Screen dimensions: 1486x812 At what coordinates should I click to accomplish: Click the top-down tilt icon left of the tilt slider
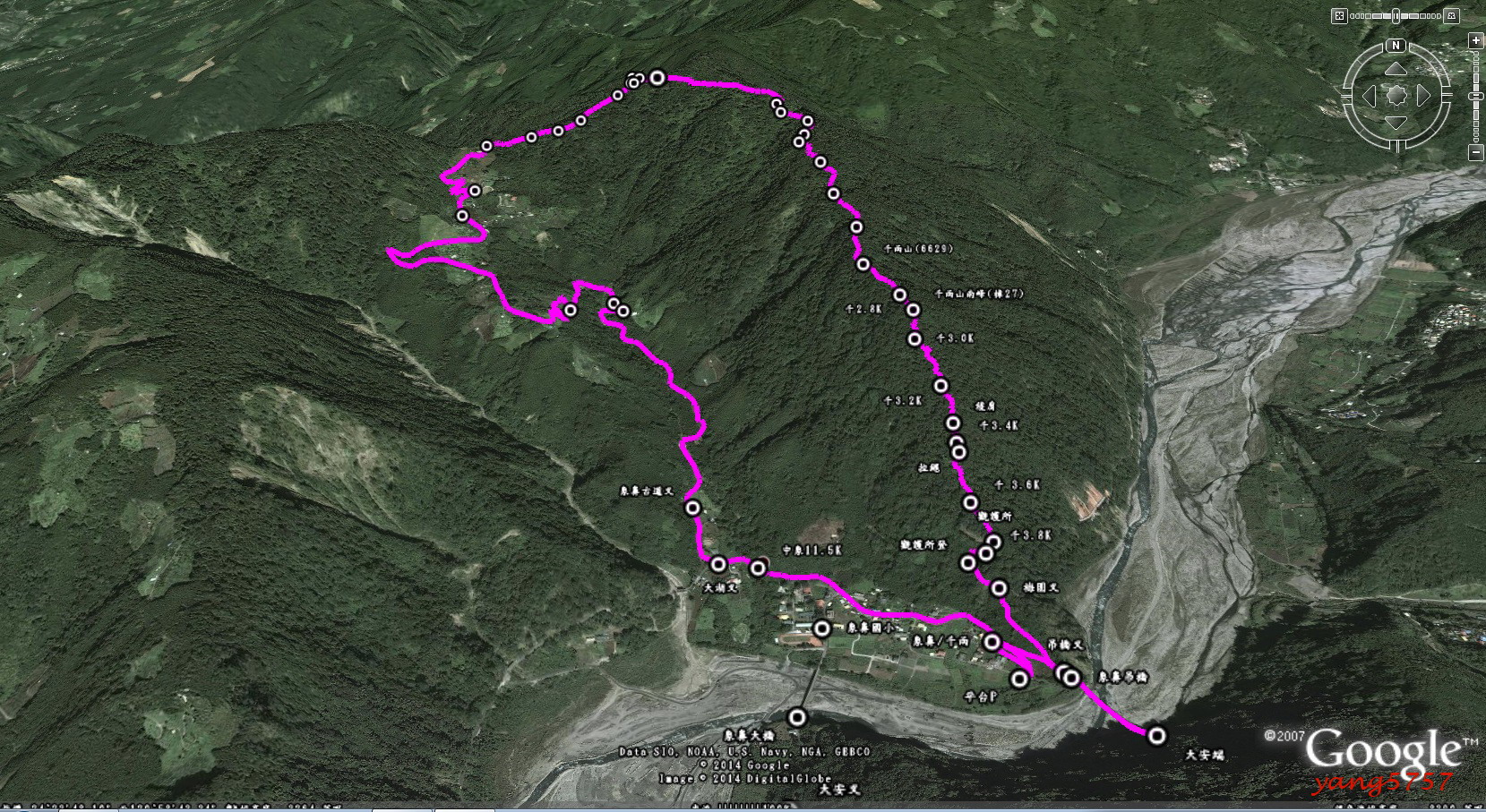pos(1339,16)
